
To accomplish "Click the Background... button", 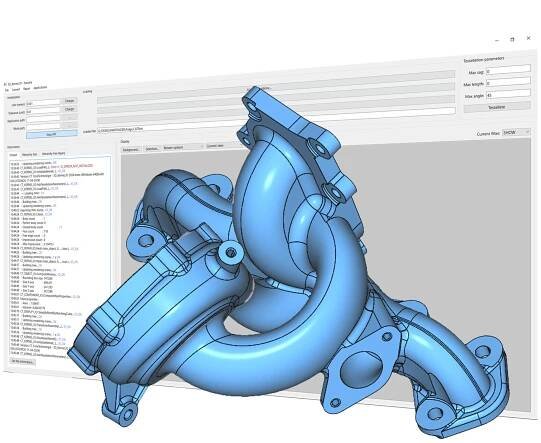I will (131, 149).
